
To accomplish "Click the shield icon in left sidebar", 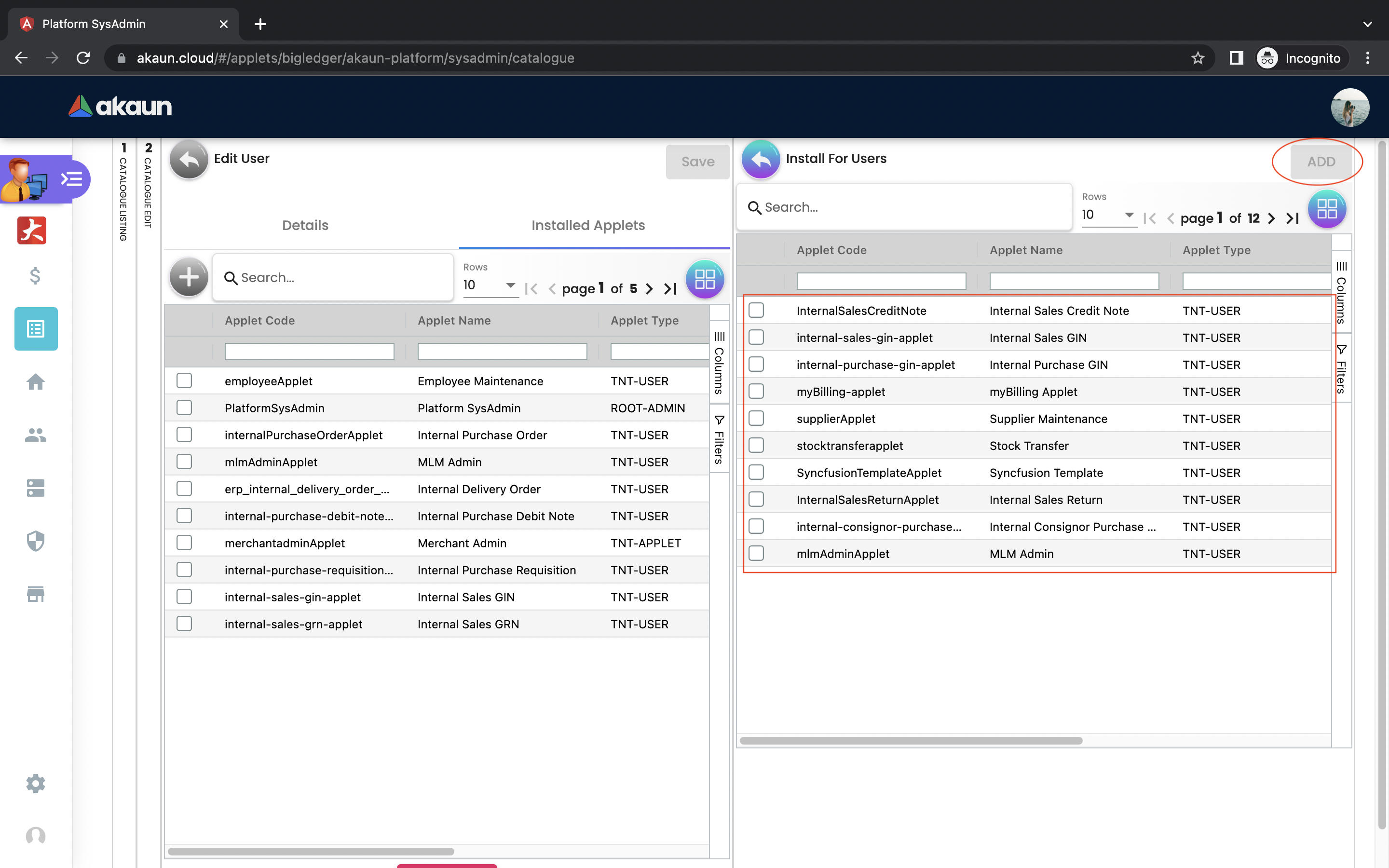I will pyautogui.click(x=36, y=540).
